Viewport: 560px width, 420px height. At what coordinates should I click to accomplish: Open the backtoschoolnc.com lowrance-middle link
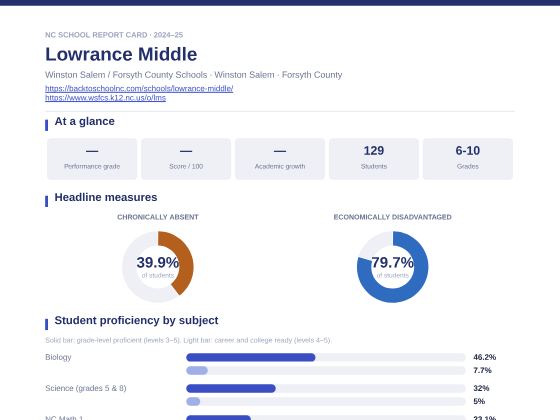[139, 88]
